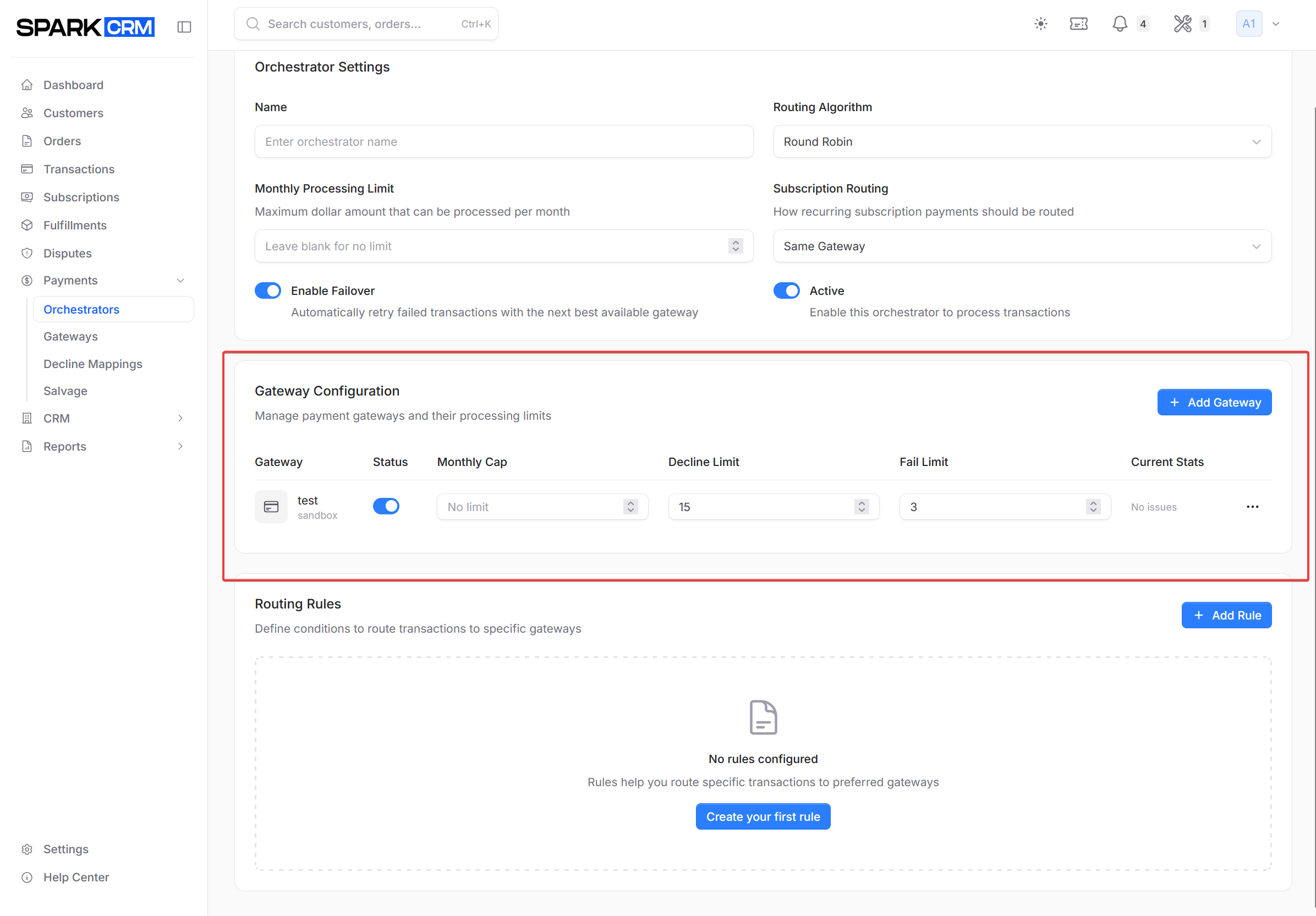Viewport: 1316px width, 916px height.
Task: Click the Disputes shield icon
Action: coord(27,253)
